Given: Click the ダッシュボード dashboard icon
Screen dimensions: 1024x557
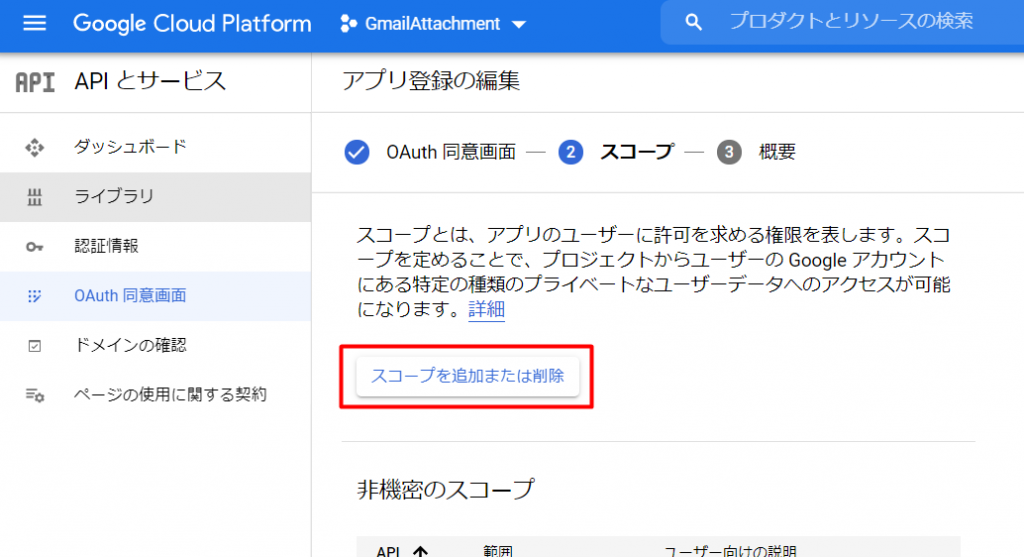Looking at the screenshot, I should click(35, 148).
